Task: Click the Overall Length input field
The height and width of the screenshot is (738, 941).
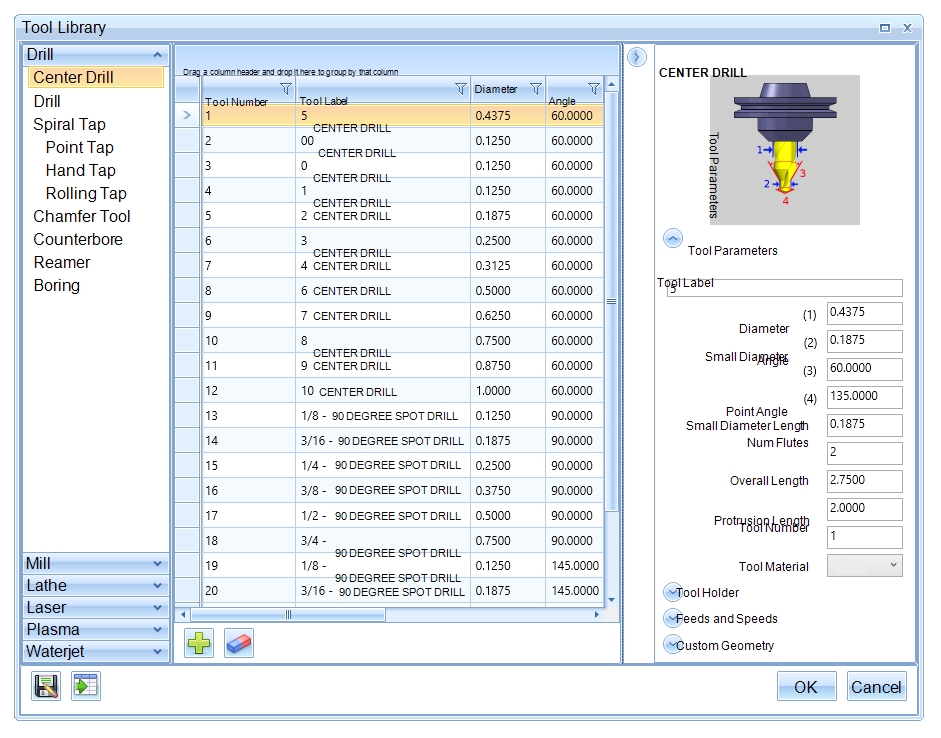Action: (x=864, y=481)
